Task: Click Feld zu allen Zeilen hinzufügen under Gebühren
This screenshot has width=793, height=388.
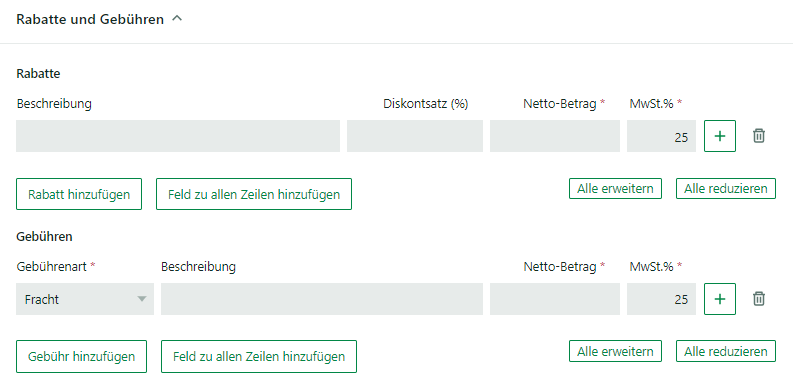Action: pos(259,357)
